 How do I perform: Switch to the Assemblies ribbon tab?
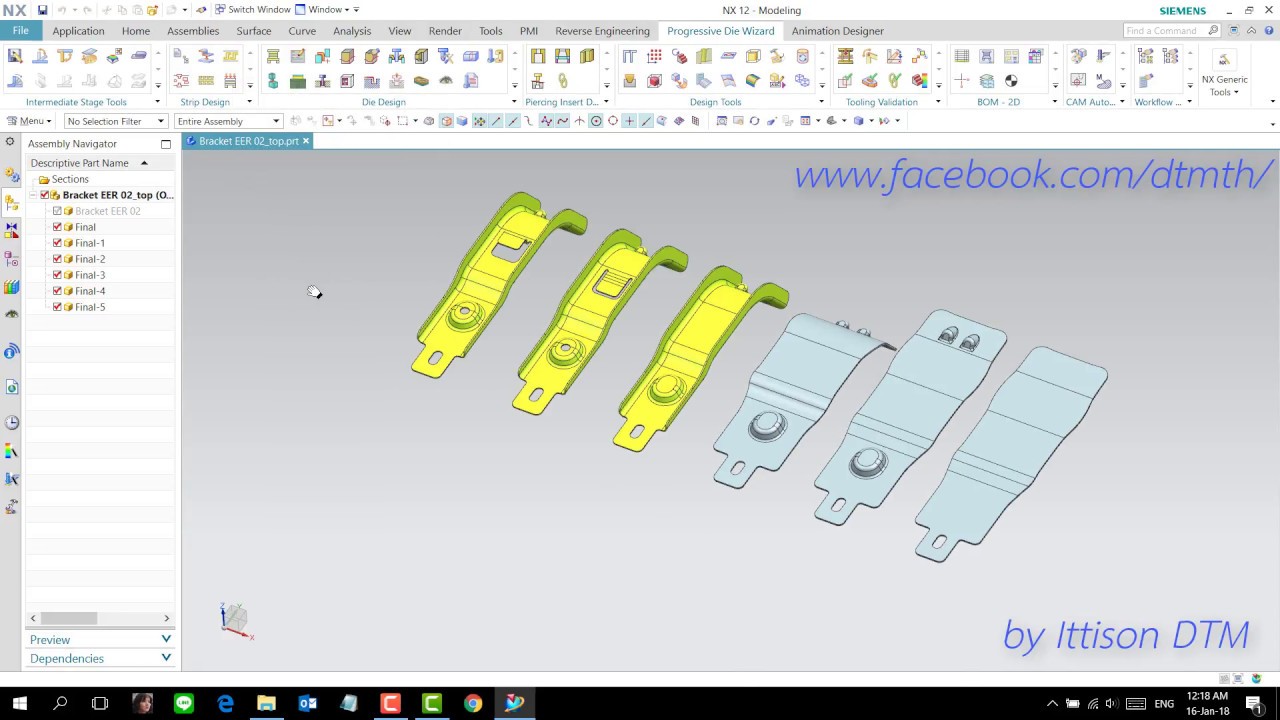coord(193,31)
